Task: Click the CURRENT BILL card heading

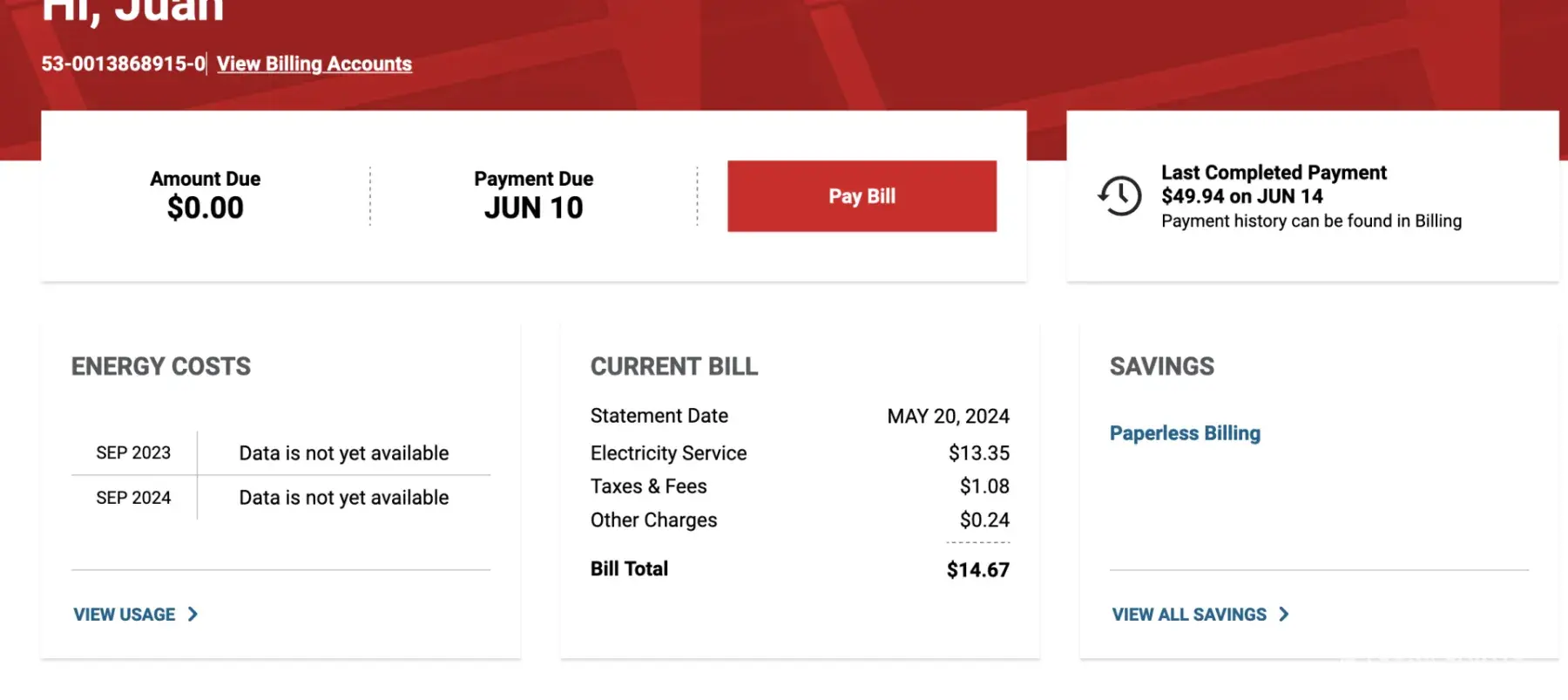Action: tap(674, 366)
